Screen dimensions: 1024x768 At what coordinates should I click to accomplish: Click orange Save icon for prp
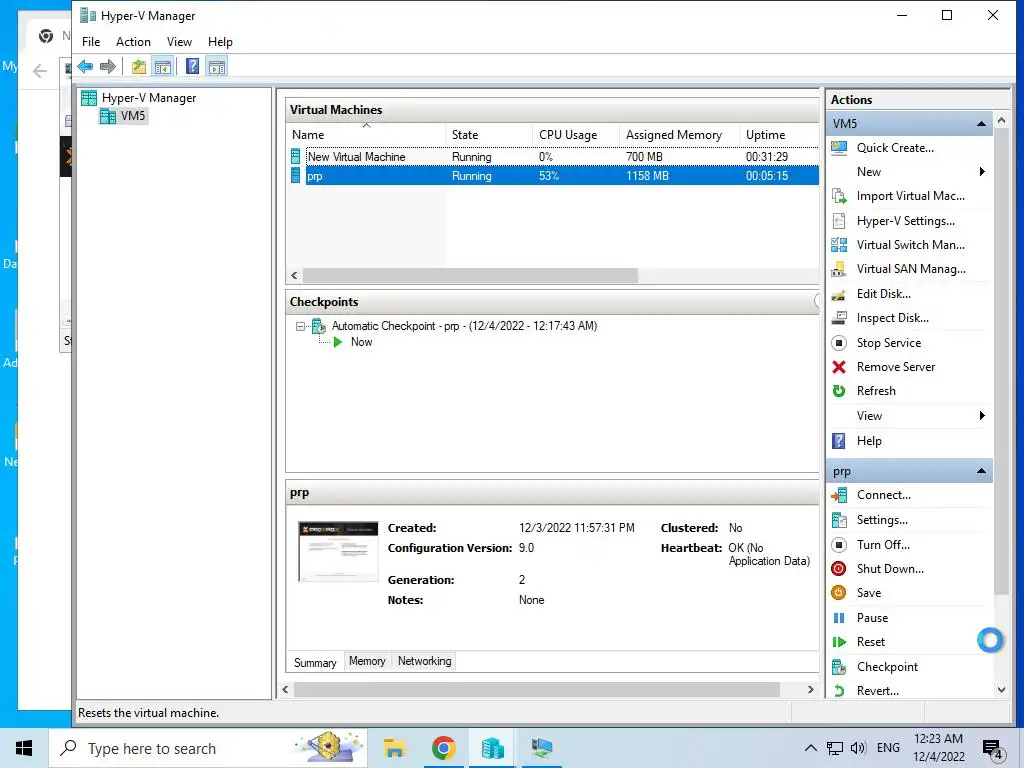839,593
